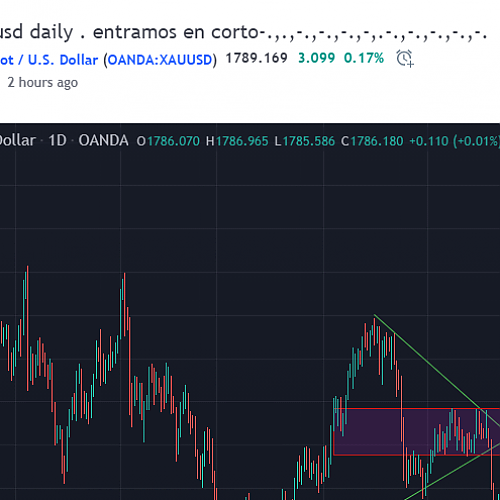Click the '2 hours ago' timestamp
The image size is (500, 500).
point(43,82)
